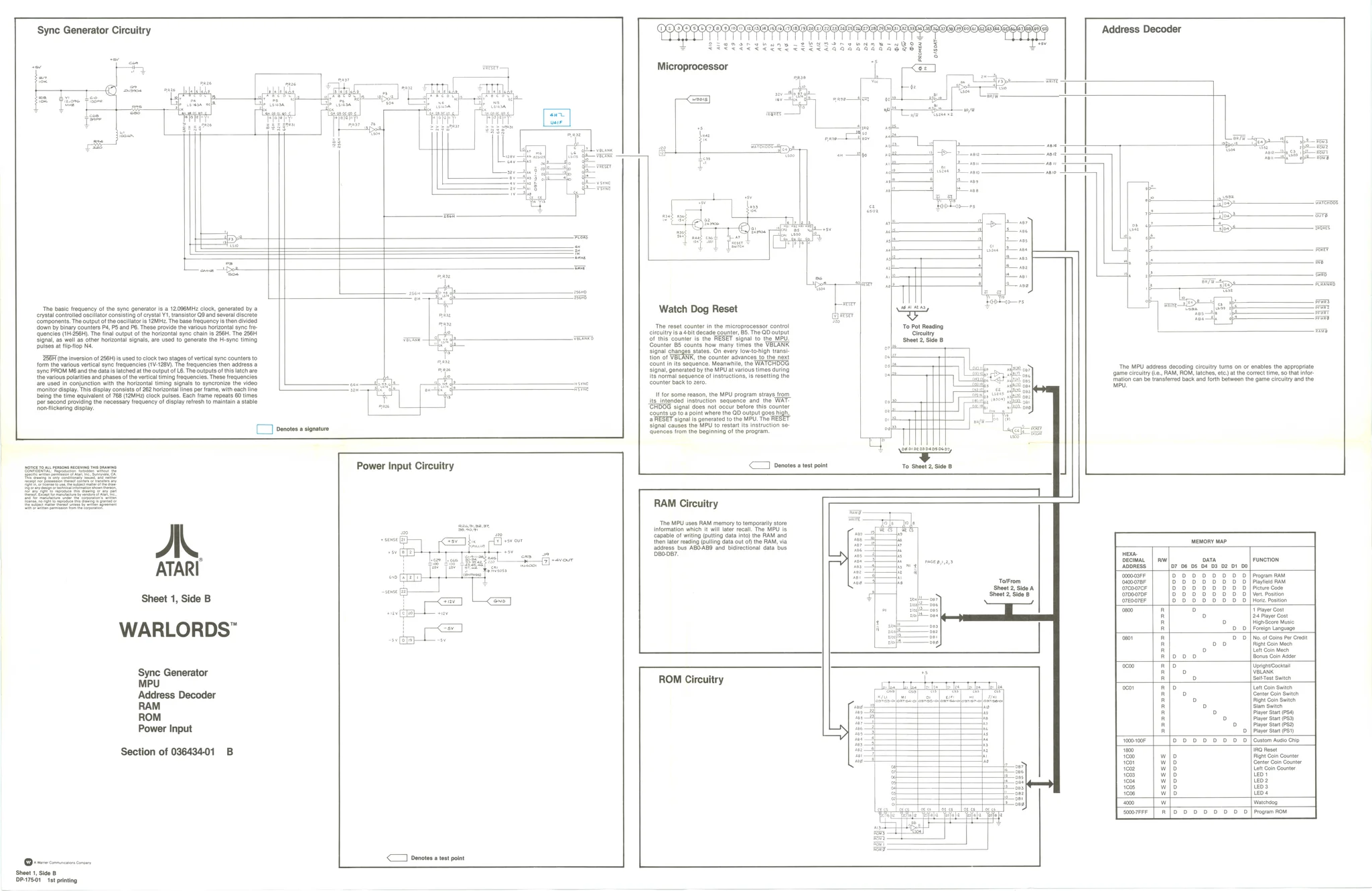
Task: Click the large "Sheet 1, Side B" under the Atari logo
Action: click(x=176, y=598)
